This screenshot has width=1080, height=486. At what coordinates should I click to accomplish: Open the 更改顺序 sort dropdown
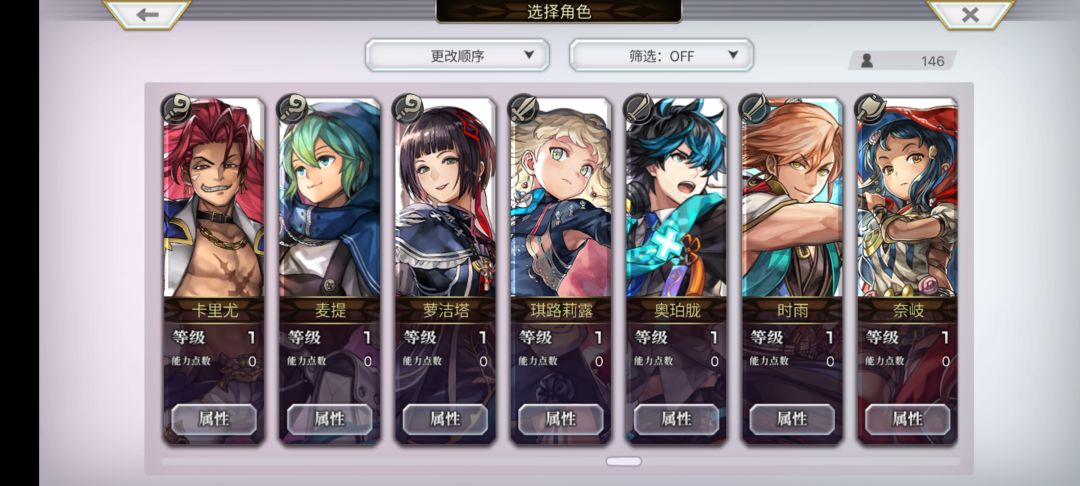pyautogui.click(x=457, y=55)
